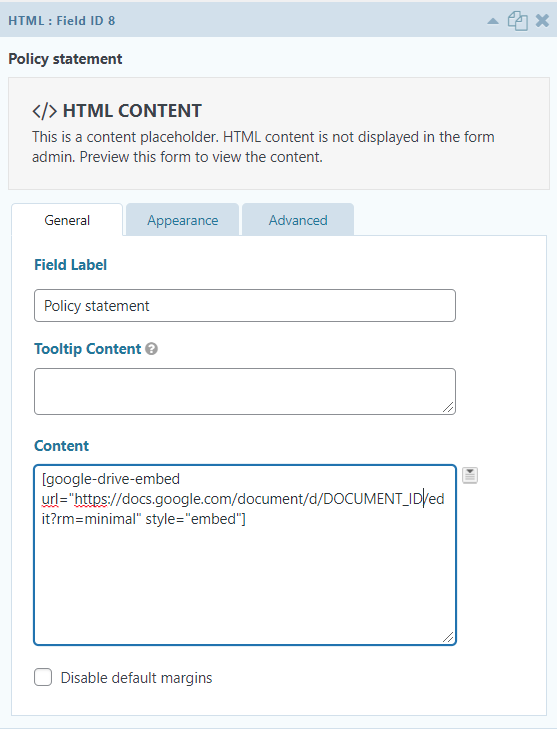This screenshot has height=729, width=557.
Task: Enable Disable default margins checkbox
Action: (x=43, y=677)
